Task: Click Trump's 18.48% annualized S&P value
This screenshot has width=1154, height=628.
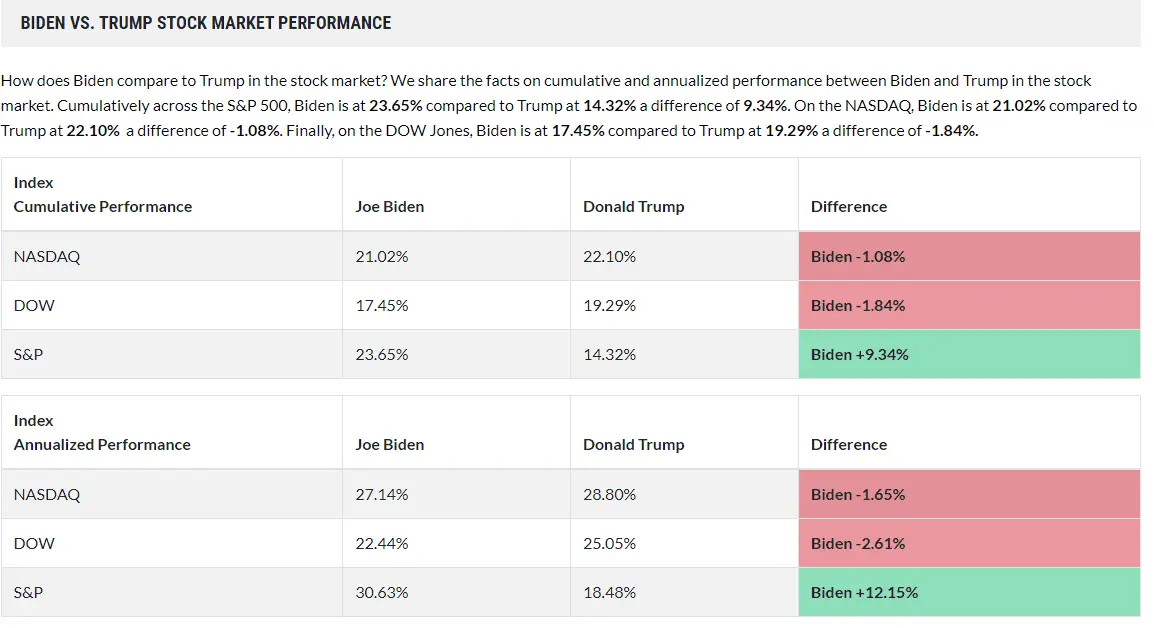Action: tap(610, 592)
